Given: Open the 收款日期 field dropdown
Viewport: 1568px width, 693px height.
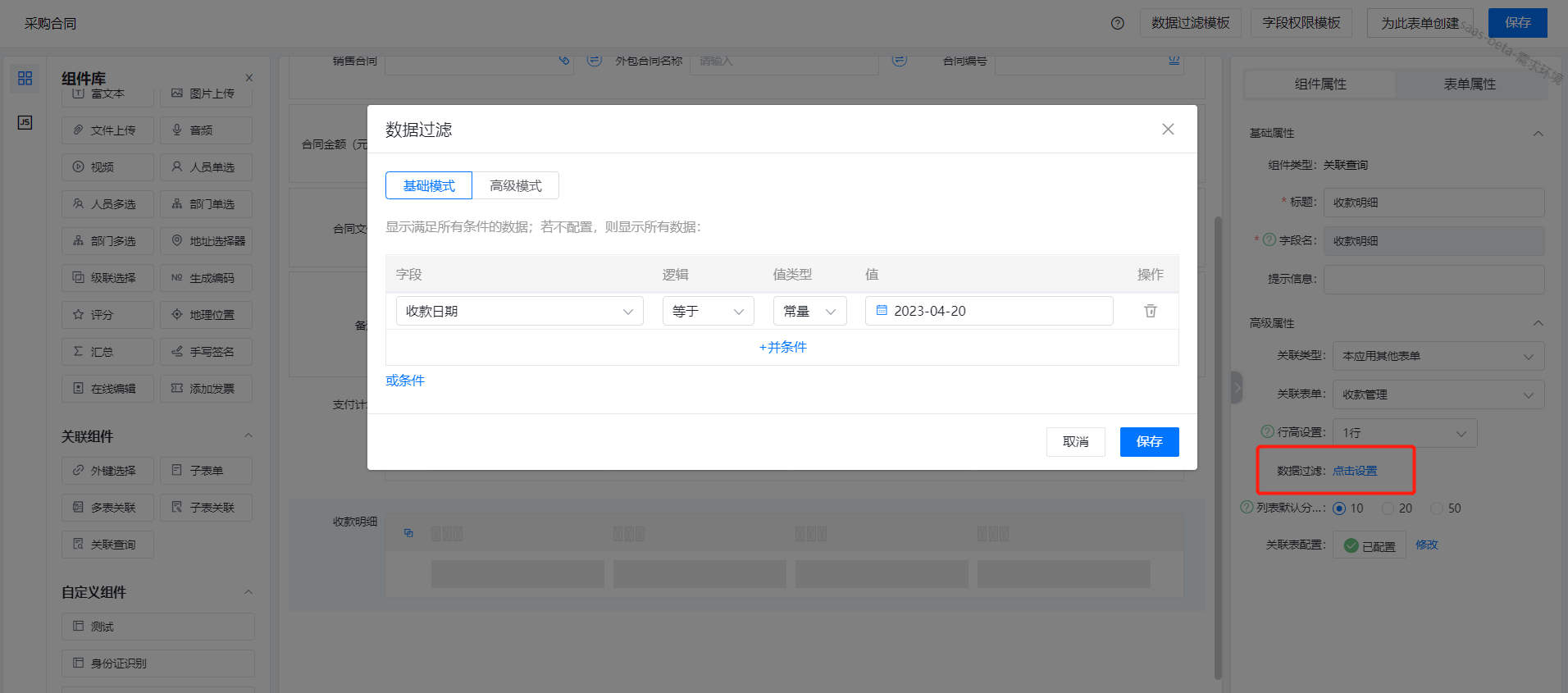Looking at the screenshot, I should pos(519,311).
